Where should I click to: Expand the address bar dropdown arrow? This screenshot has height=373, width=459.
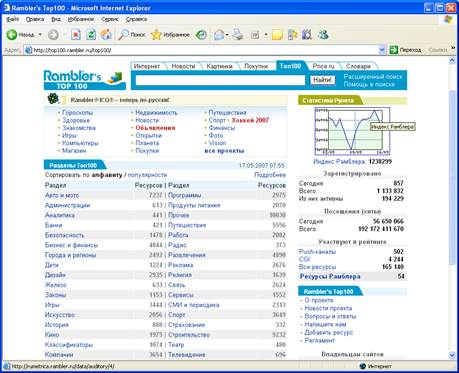pos(382,50)
